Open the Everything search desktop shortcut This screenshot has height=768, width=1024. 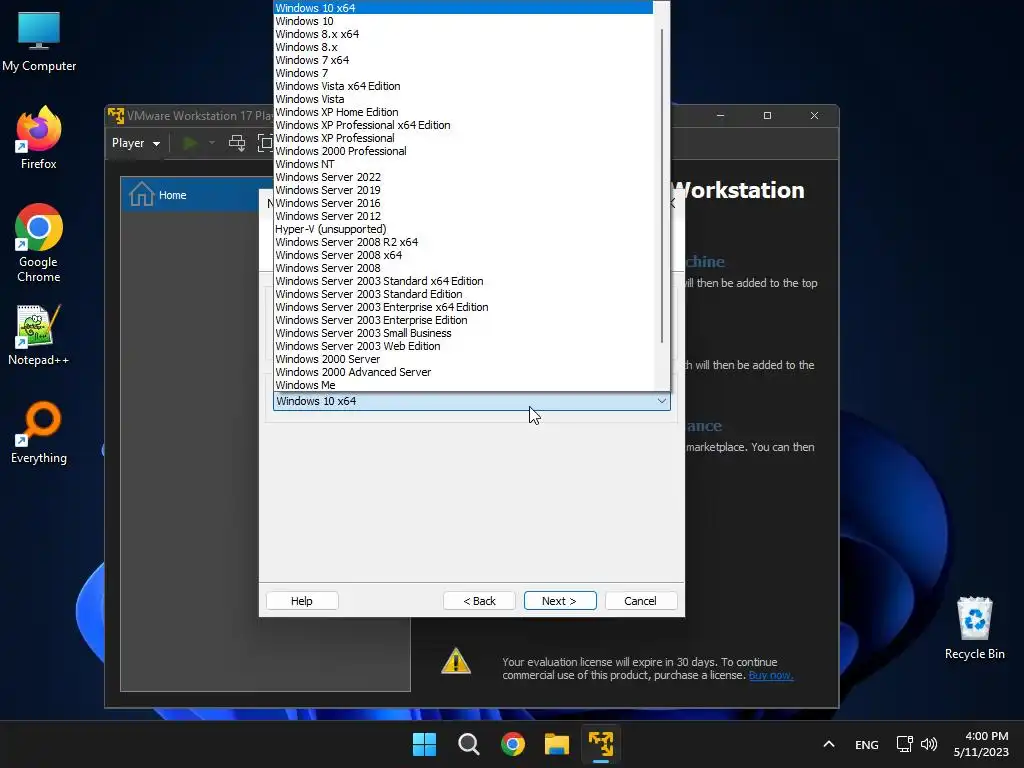(x=39, y=433)
